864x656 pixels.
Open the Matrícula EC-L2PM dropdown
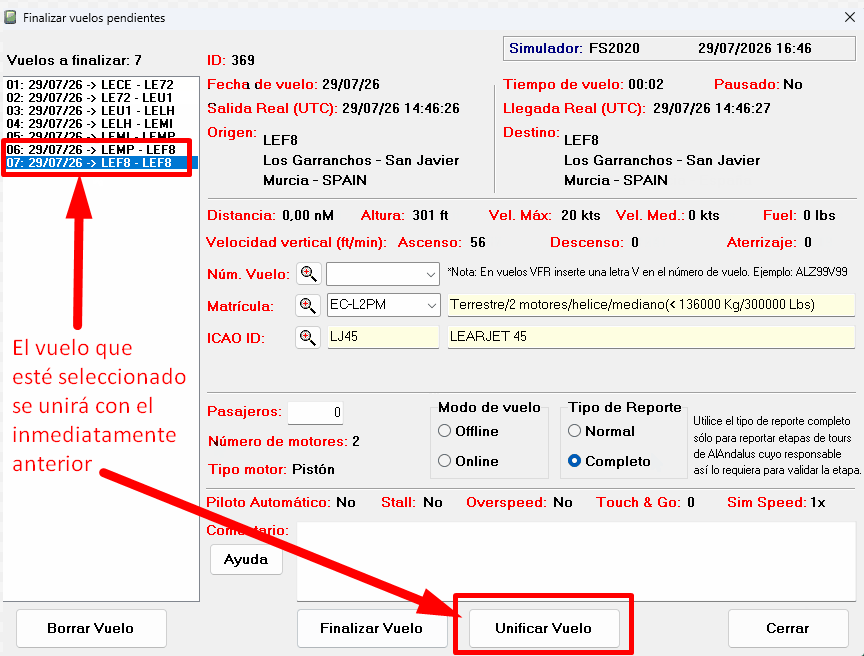(x=431, y=306)
